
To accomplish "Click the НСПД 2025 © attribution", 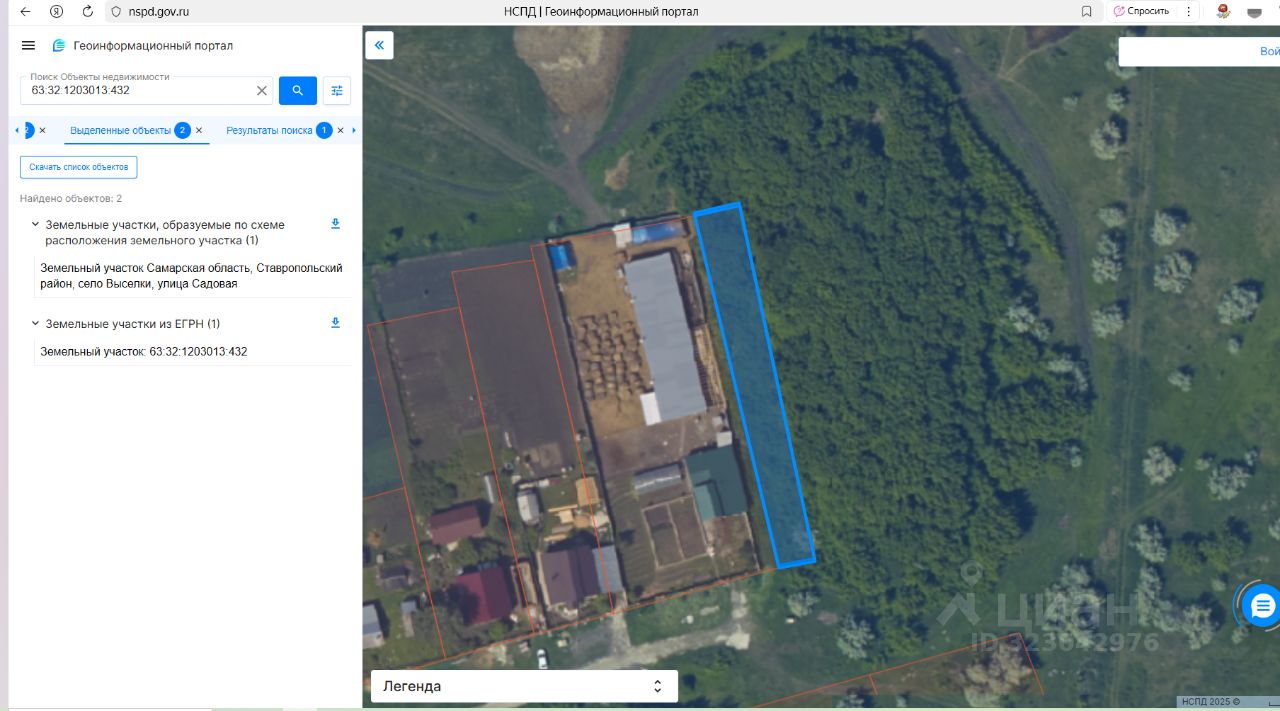I will coord(1210,702).
